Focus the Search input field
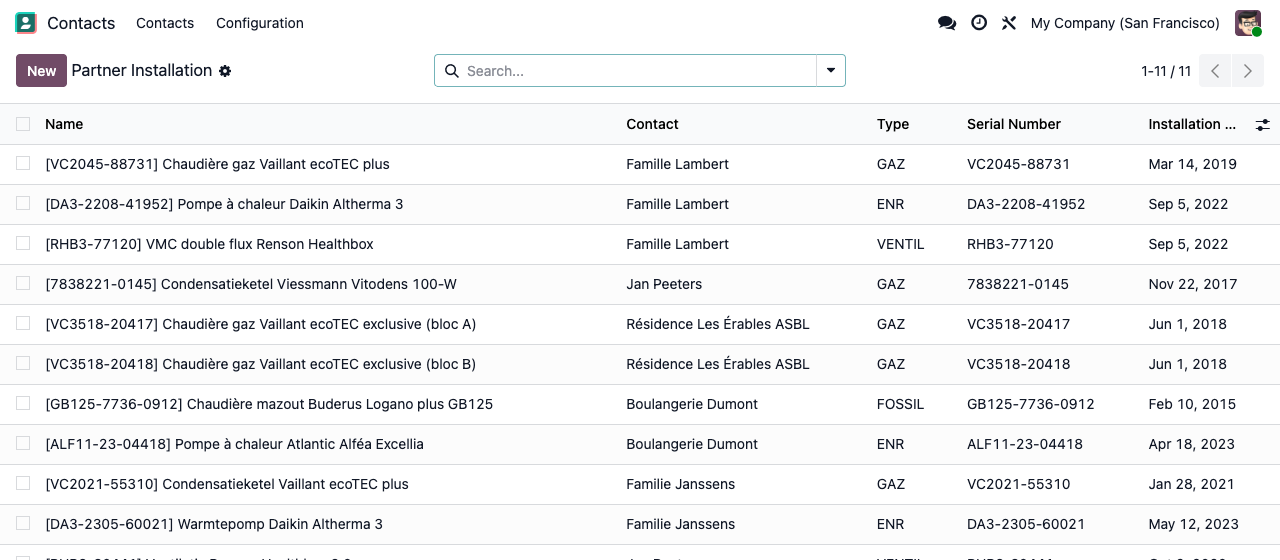The height and width of the screenshot is (560, 1280). 638,71
